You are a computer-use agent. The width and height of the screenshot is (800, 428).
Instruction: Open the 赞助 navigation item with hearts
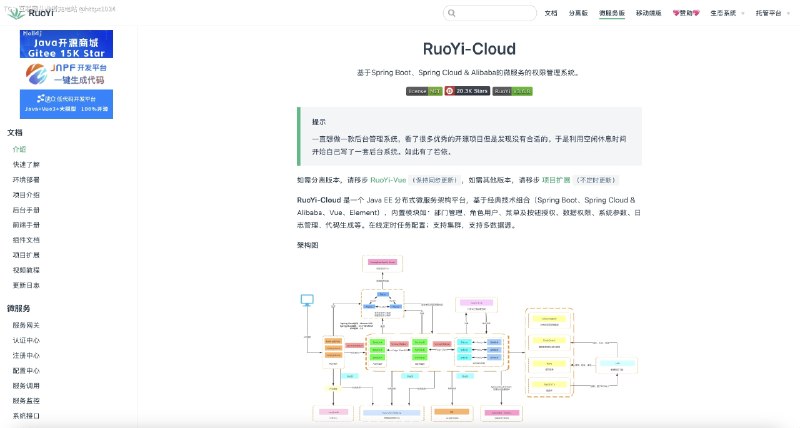pyautogui.click(x=686, y=13)
